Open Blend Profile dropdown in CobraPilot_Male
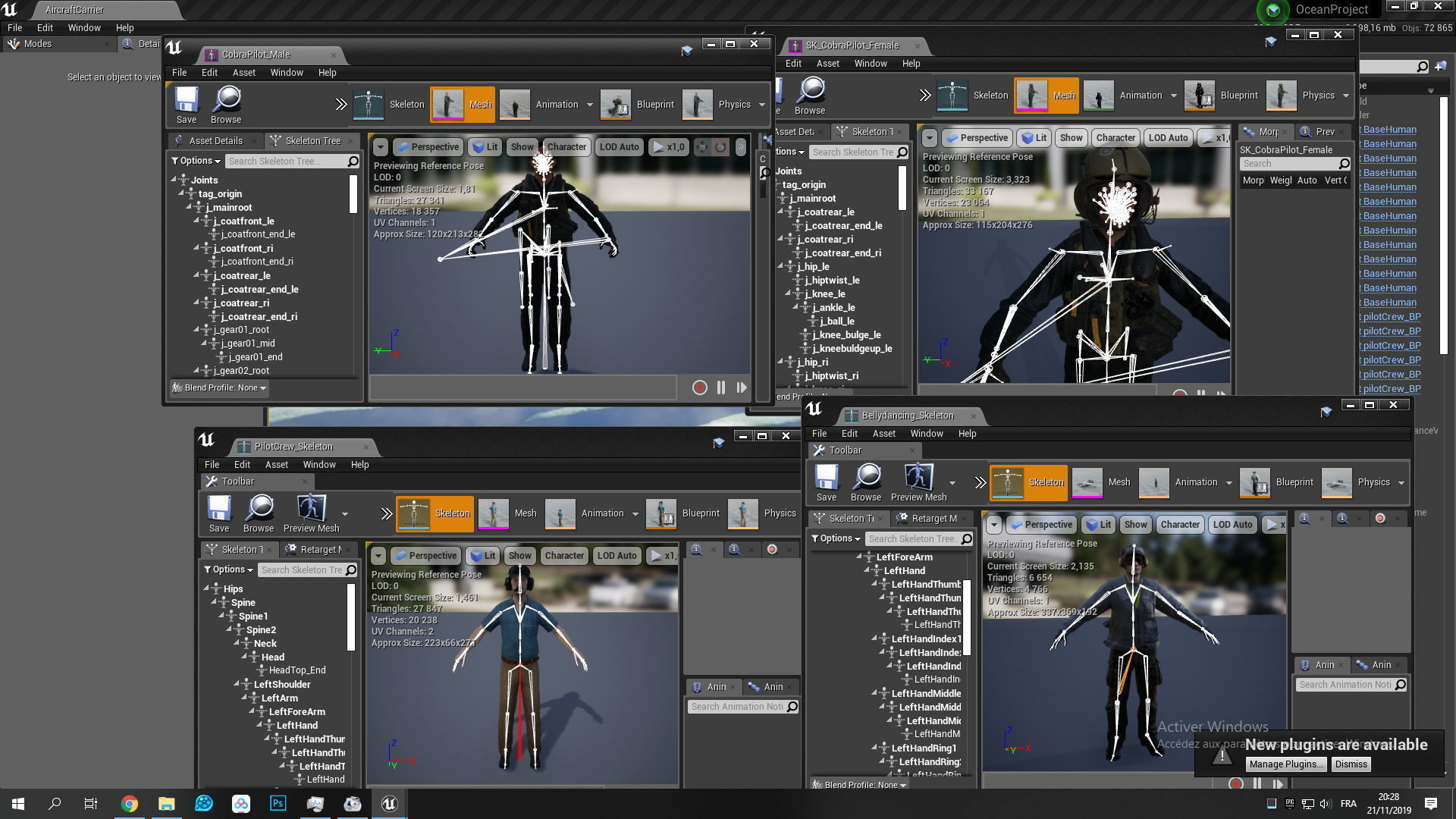 220,388
